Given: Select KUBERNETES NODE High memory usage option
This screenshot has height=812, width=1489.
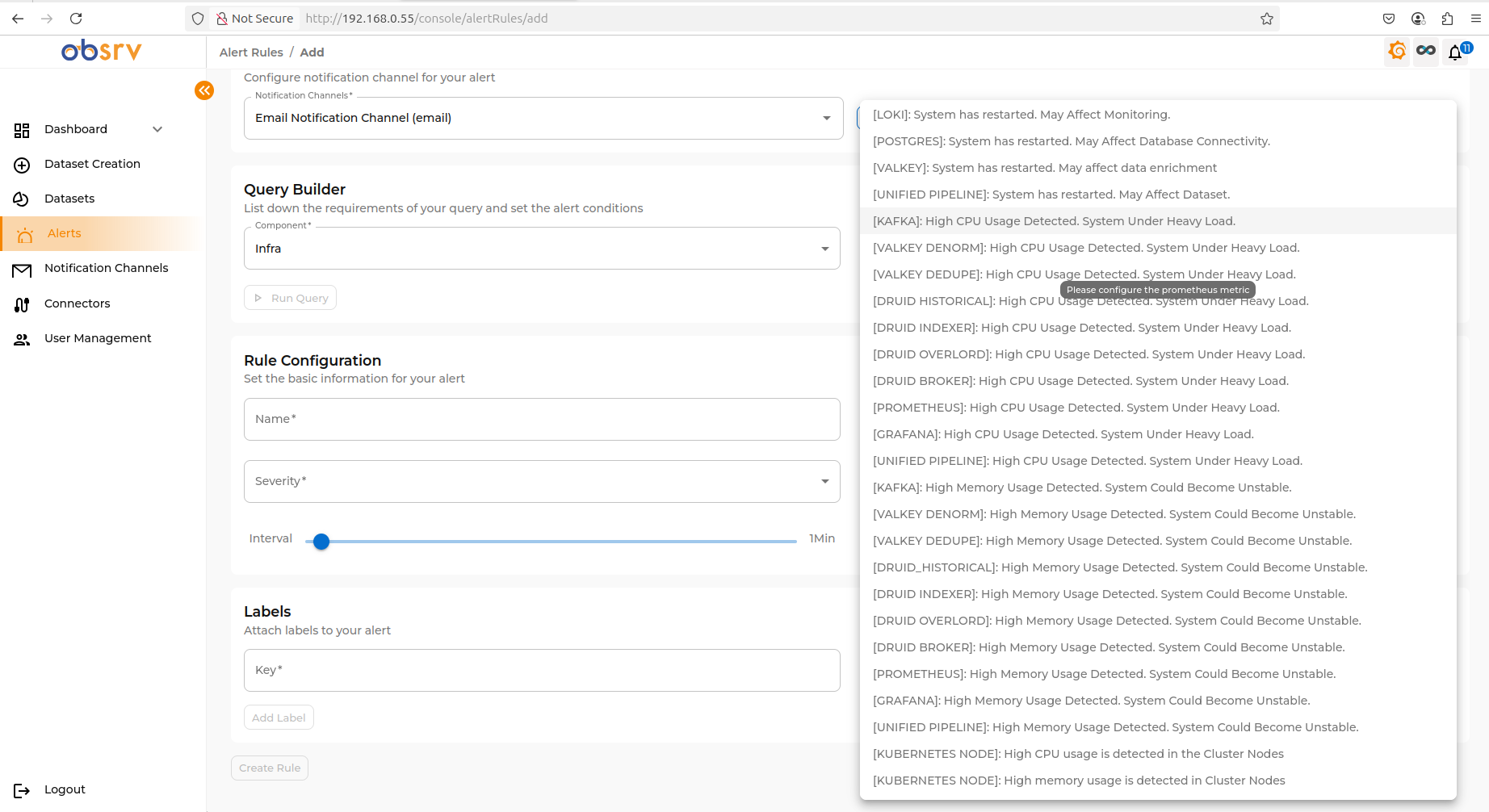Looking at the screenshot, I should (1158, 781).
